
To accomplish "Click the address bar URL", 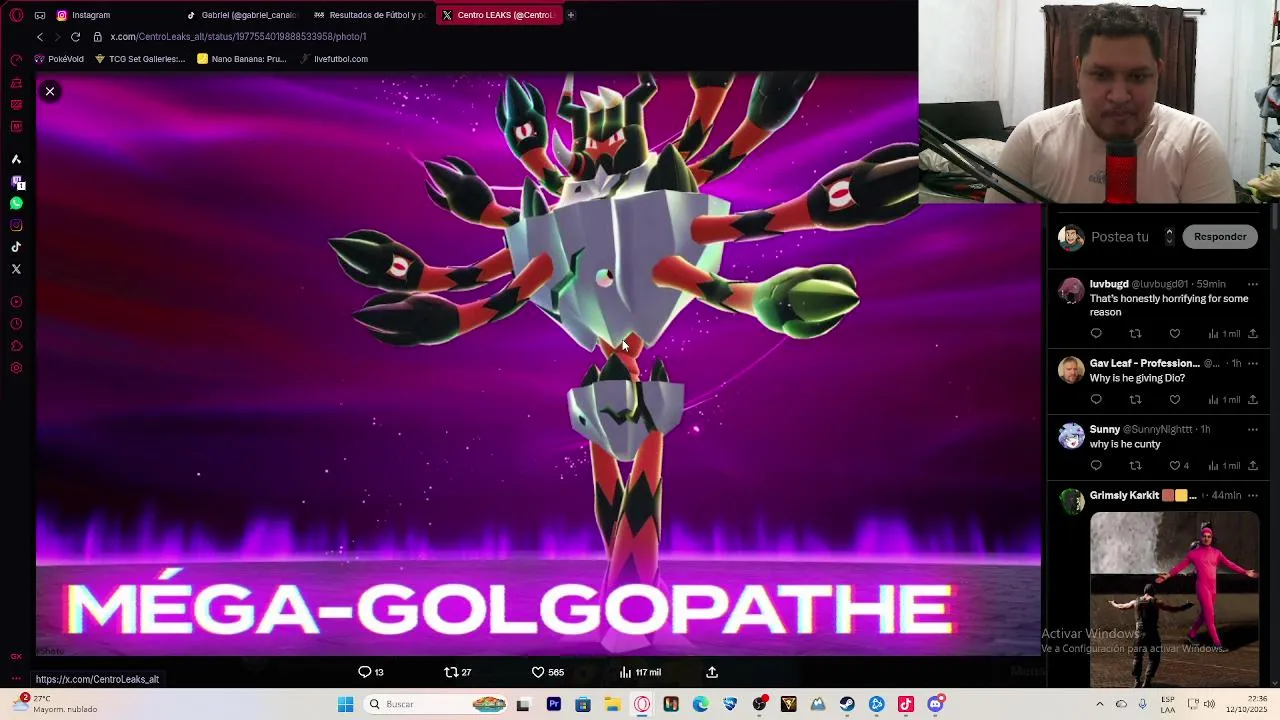I will (x=238, y=37).
